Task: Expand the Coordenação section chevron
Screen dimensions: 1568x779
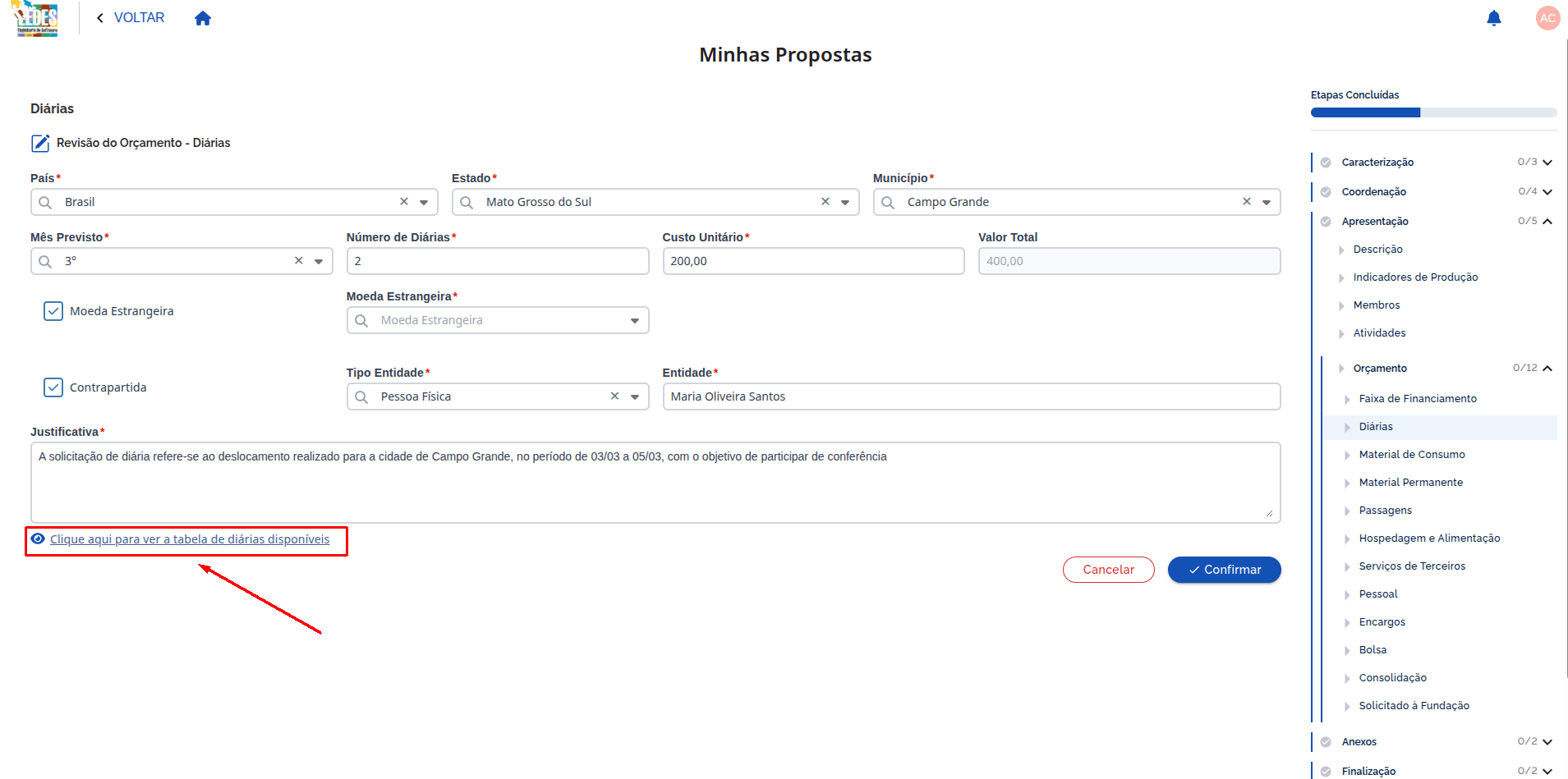Action: 1547,192
